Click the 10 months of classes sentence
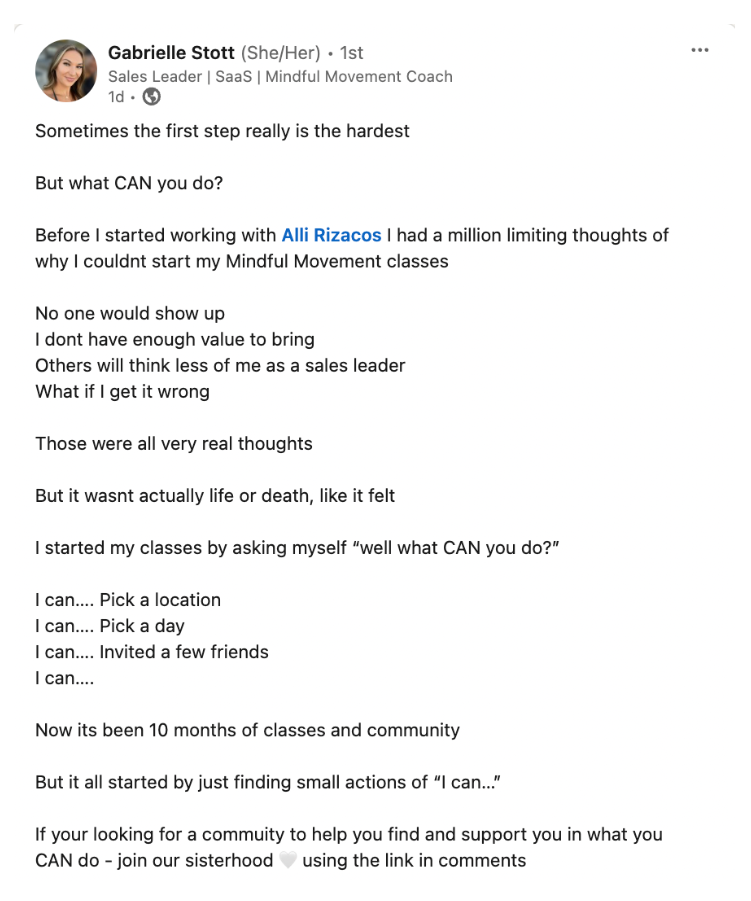751x901 pixels. pyautogui.click(x=247, y=730)
